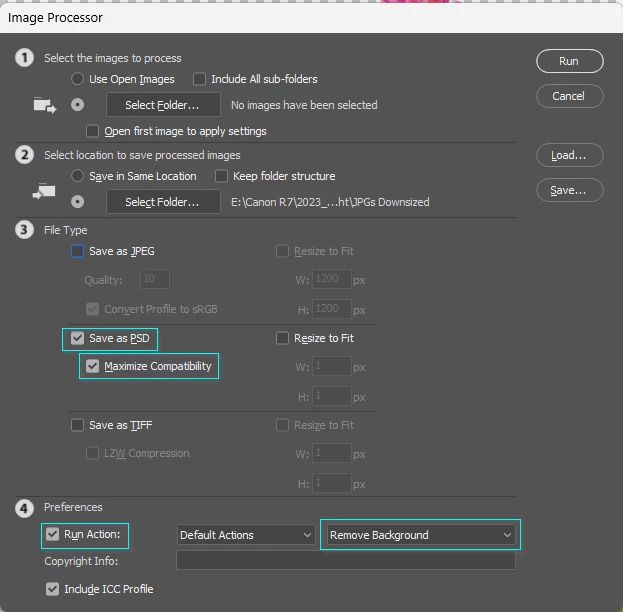This screenshot has width=623, height=612.
Task: Click the JPEG width field showing 1200
Action: tap(332, 279)
